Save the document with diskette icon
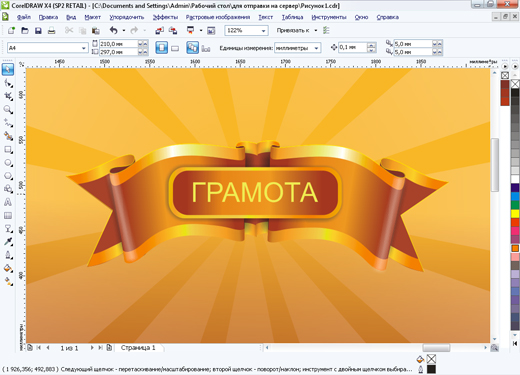The image size is (520, 375). [x=38, y=31]
